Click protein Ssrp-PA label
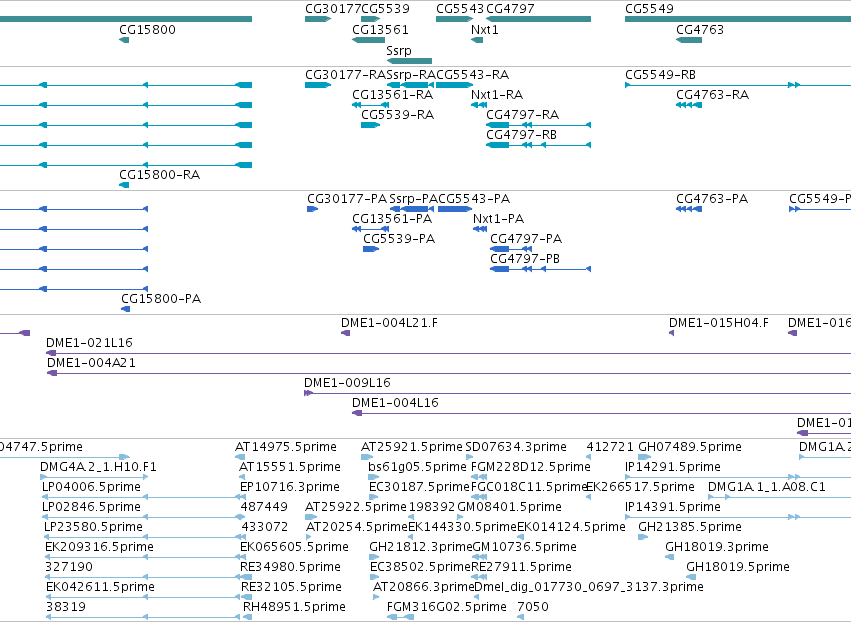This screenshot has height=622, width=851. pos(414,199)
